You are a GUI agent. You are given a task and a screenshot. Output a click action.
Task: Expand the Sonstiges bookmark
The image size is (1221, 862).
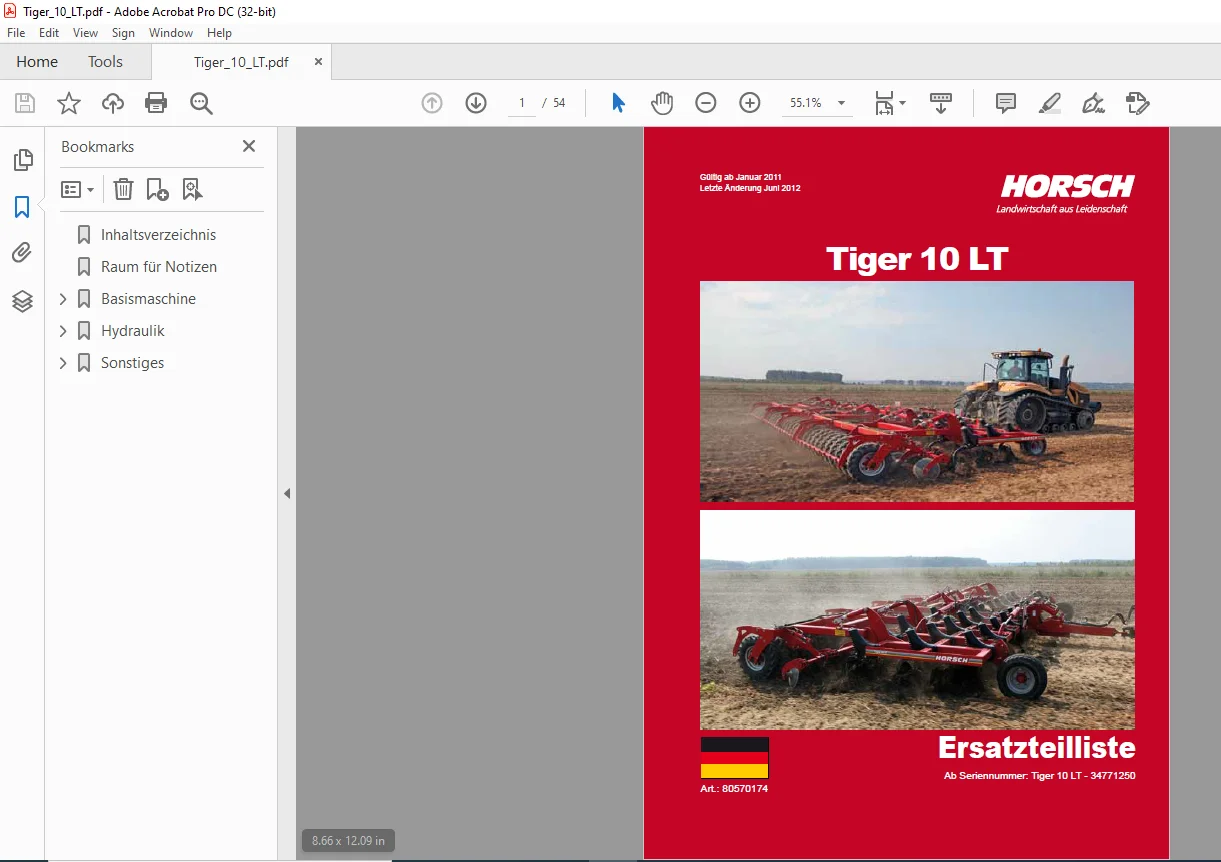64,363
